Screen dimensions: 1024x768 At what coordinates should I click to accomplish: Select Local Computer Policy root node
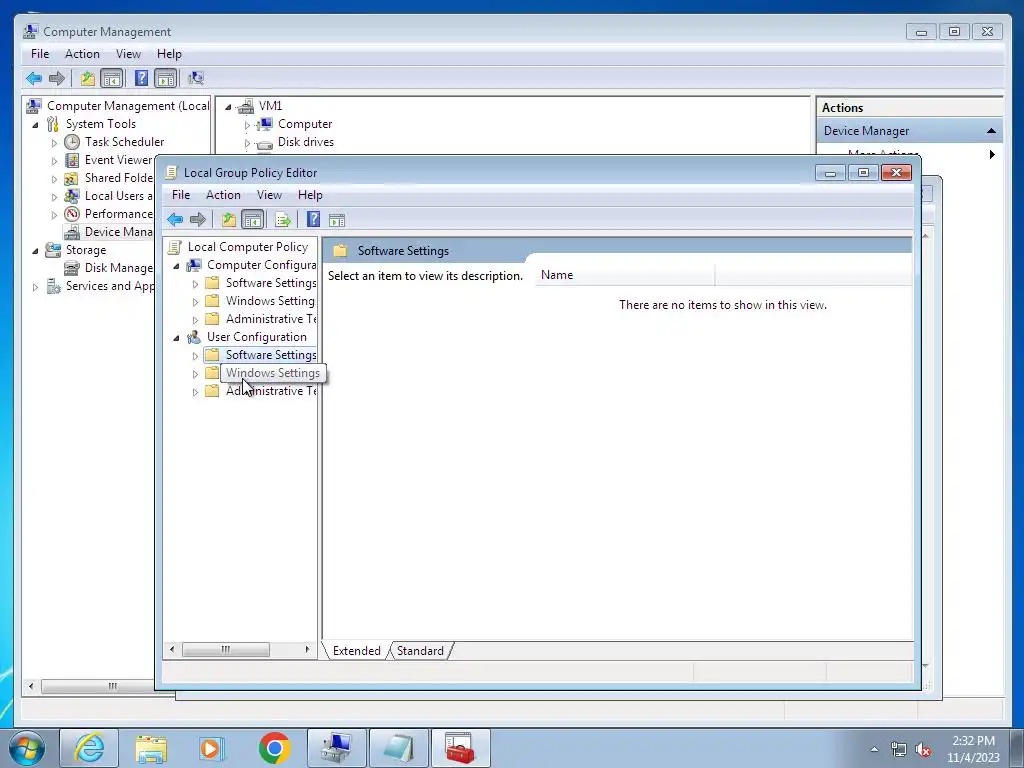pos(248,247)
